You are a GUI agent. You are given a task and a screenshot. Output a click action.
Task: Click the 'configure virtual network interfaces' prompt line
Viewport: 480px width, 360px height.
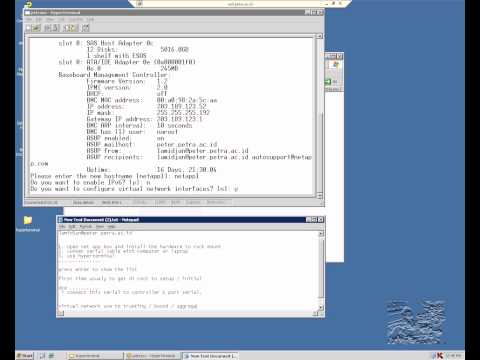pyautogui.click(x=134, y=189)
